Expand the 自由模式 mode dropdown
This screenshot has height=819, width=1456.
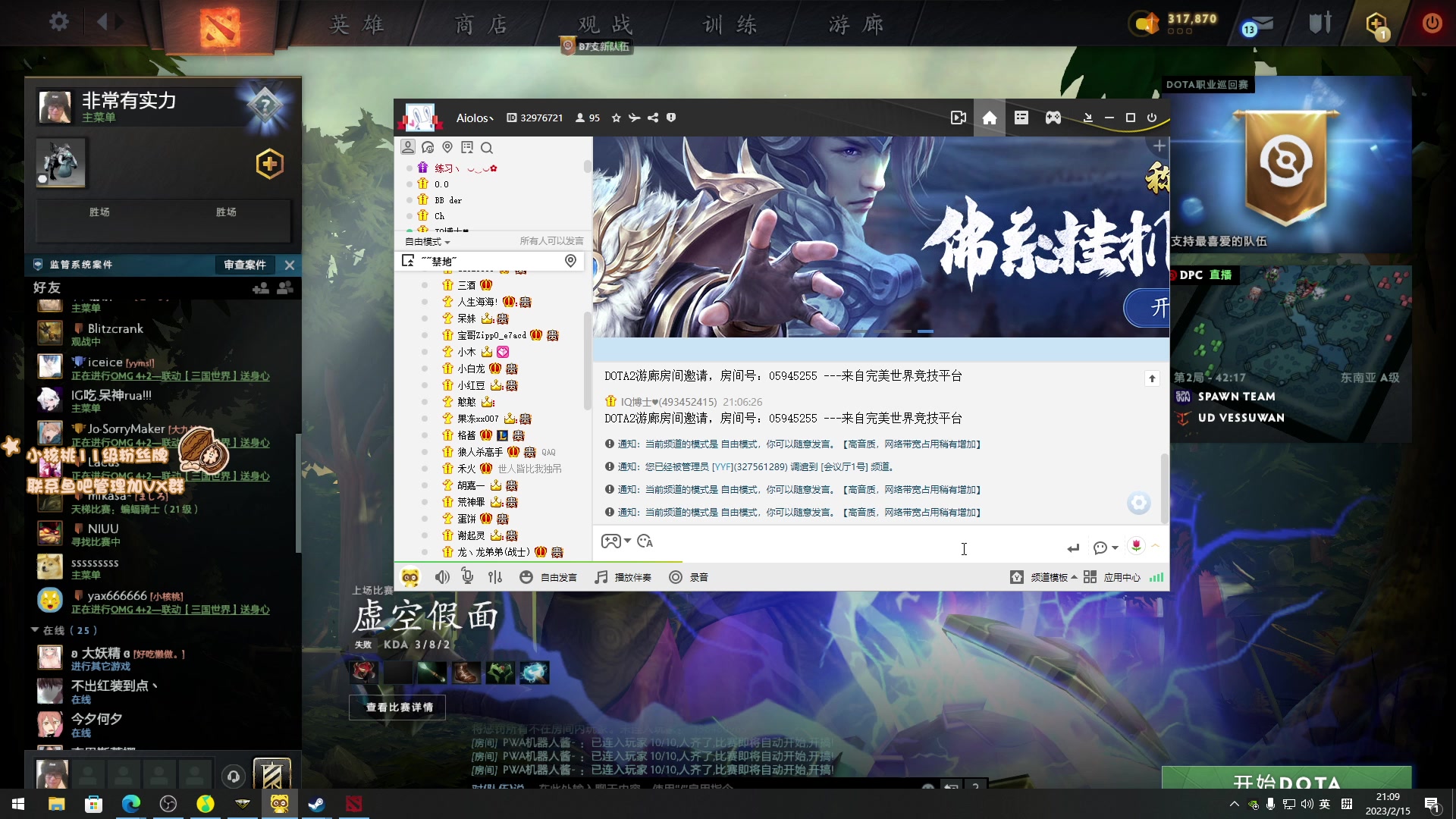(428, 241)
